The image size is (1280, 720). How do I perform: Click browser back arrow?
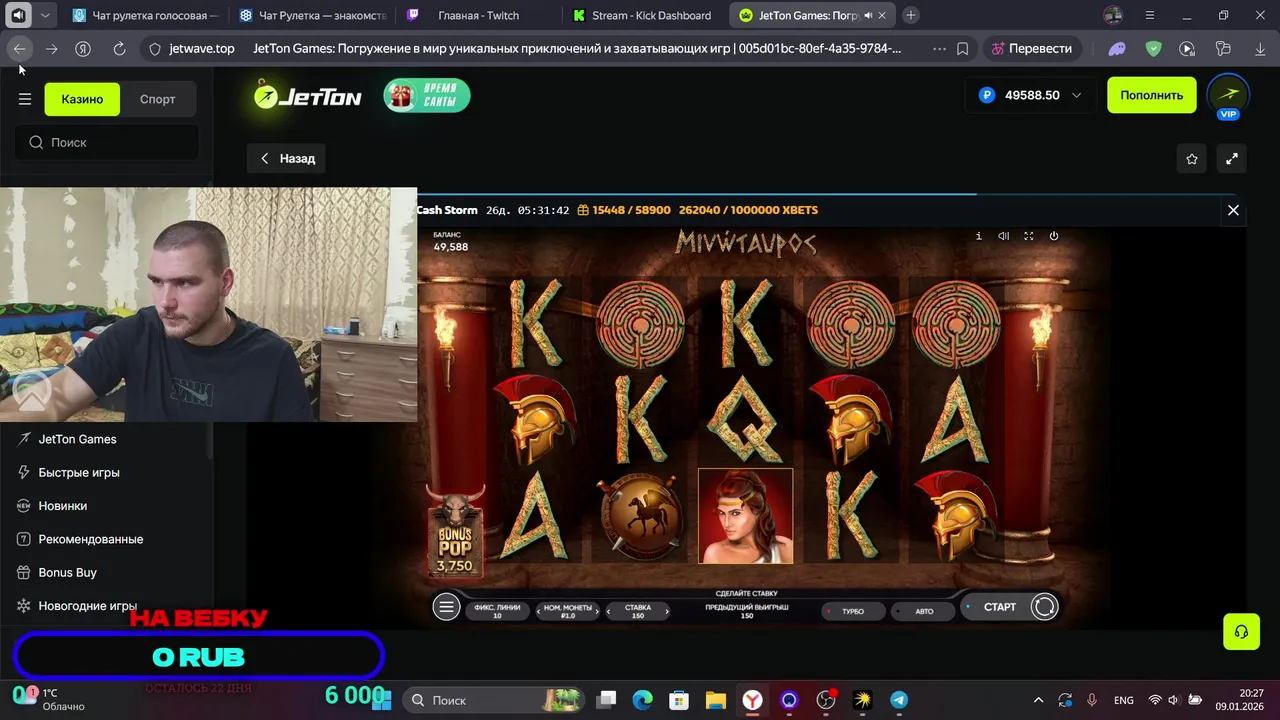pos(20,48)
